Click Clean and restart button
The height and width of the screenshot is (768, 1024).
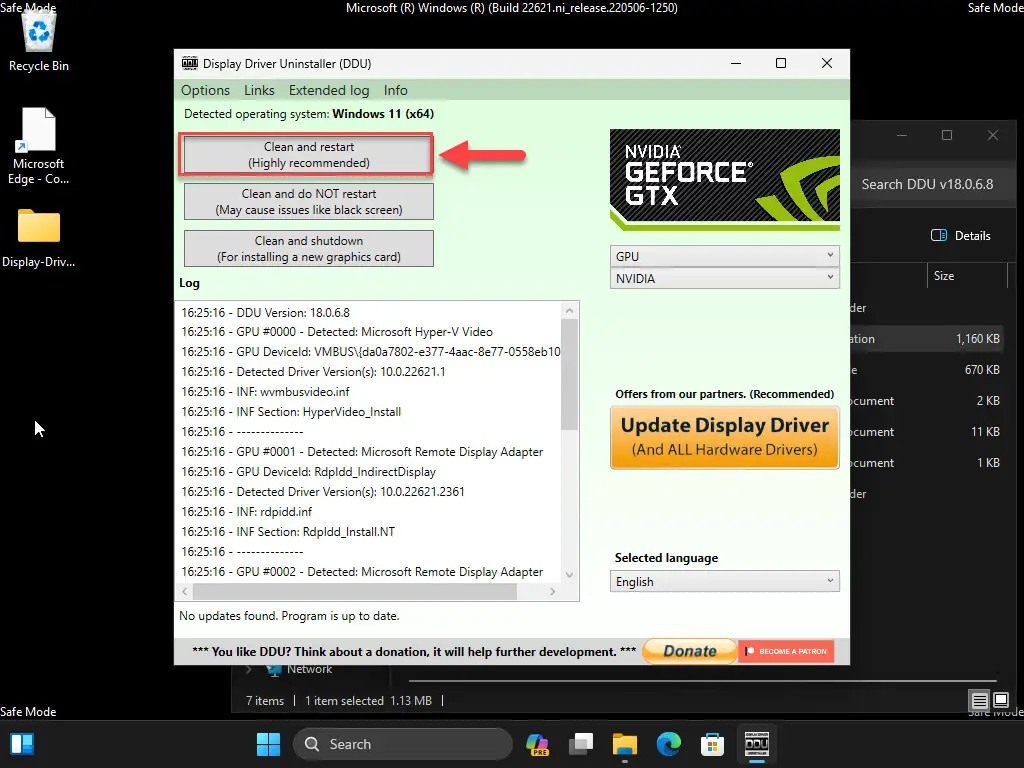coord(308,155)
